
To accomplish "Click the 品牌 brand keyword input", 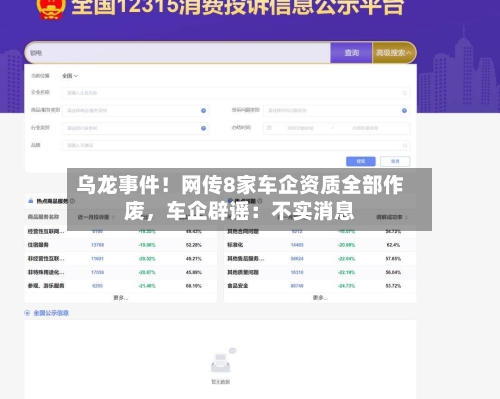I will pos(236,145).
